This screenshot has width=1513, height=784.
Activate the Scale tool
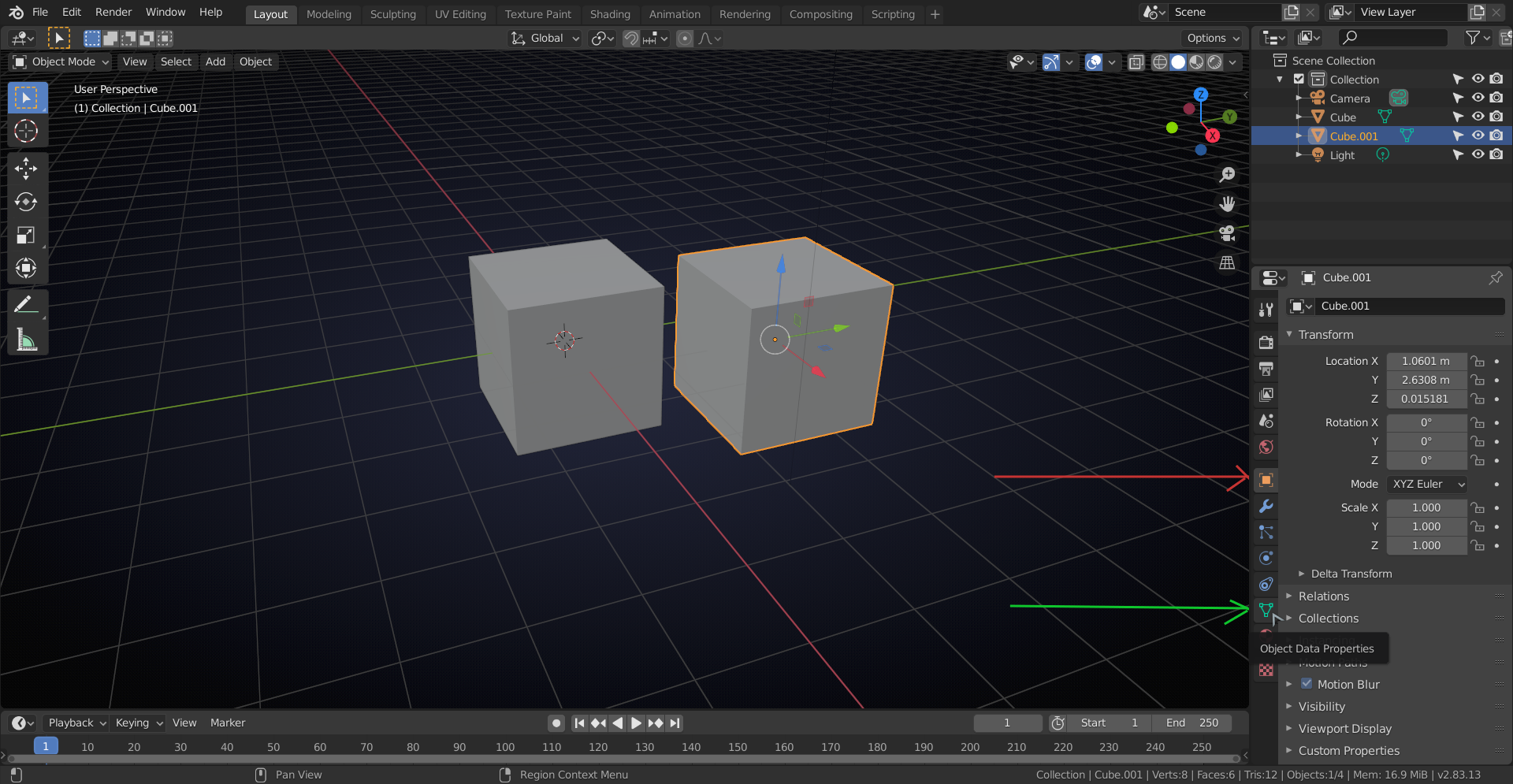click(x=26, y=235)
